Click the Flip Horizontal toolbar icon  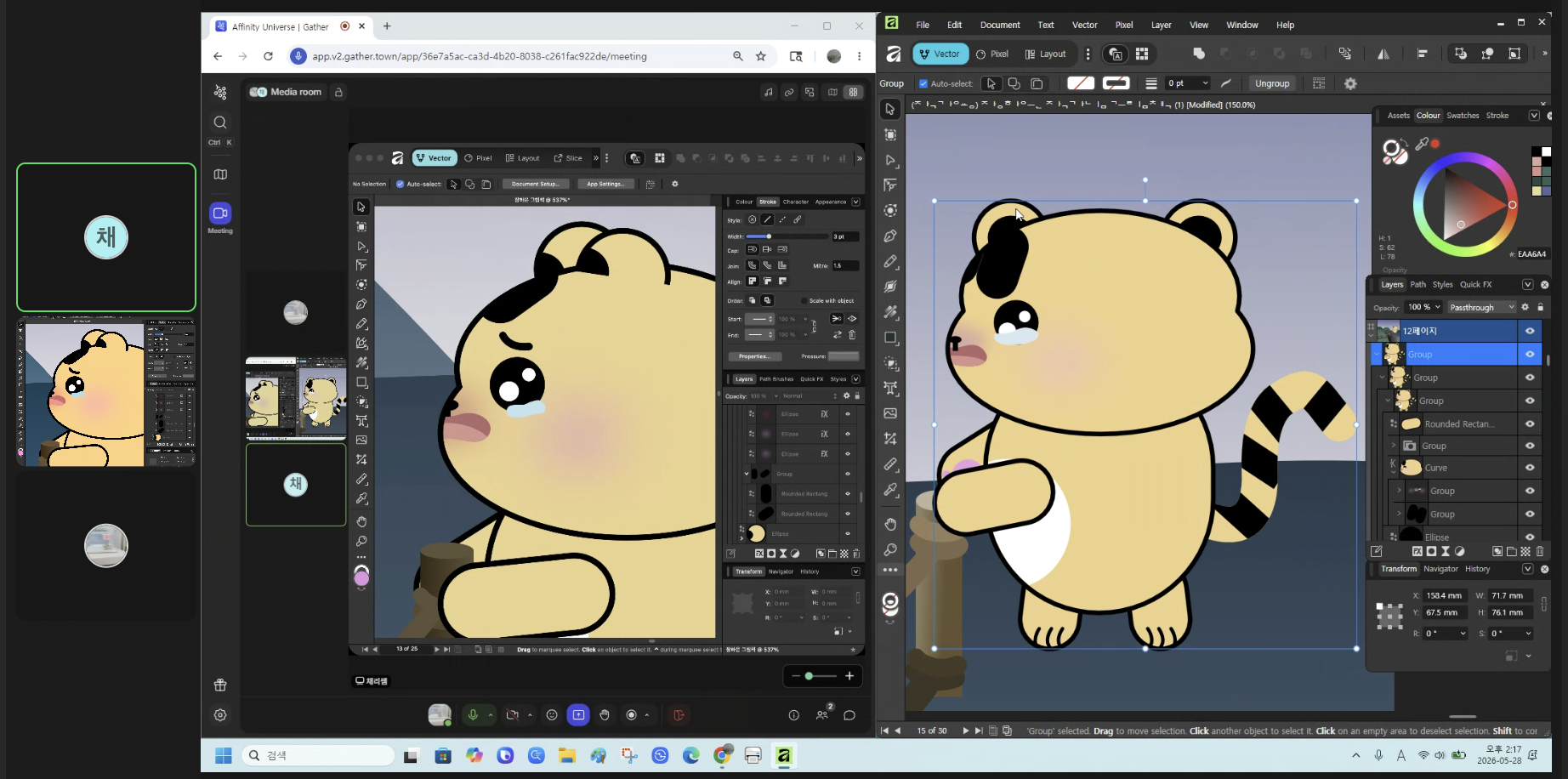(1383, 54)
